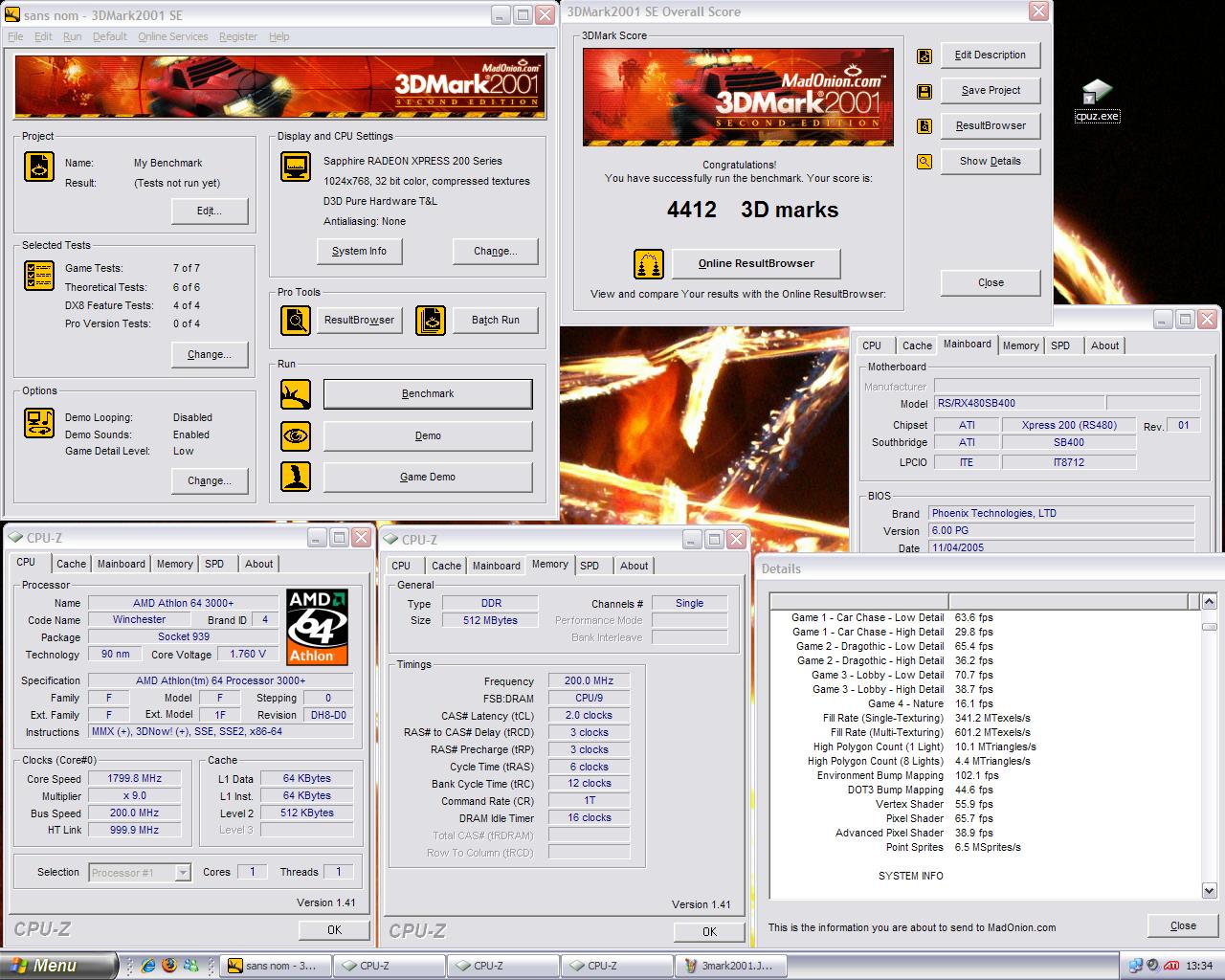Click the Close button in Details window

1183,925
